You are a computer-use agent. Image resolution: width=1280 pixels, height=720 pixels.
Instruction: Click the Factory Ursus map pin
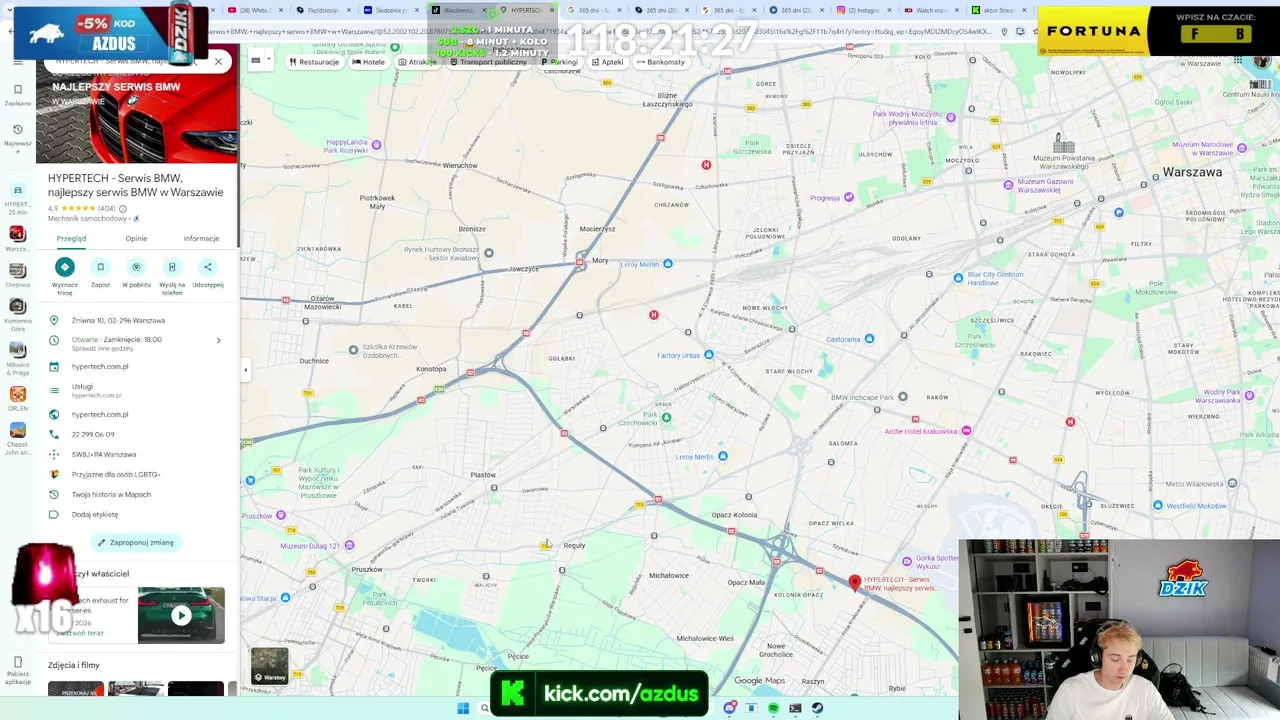[709, 355]
